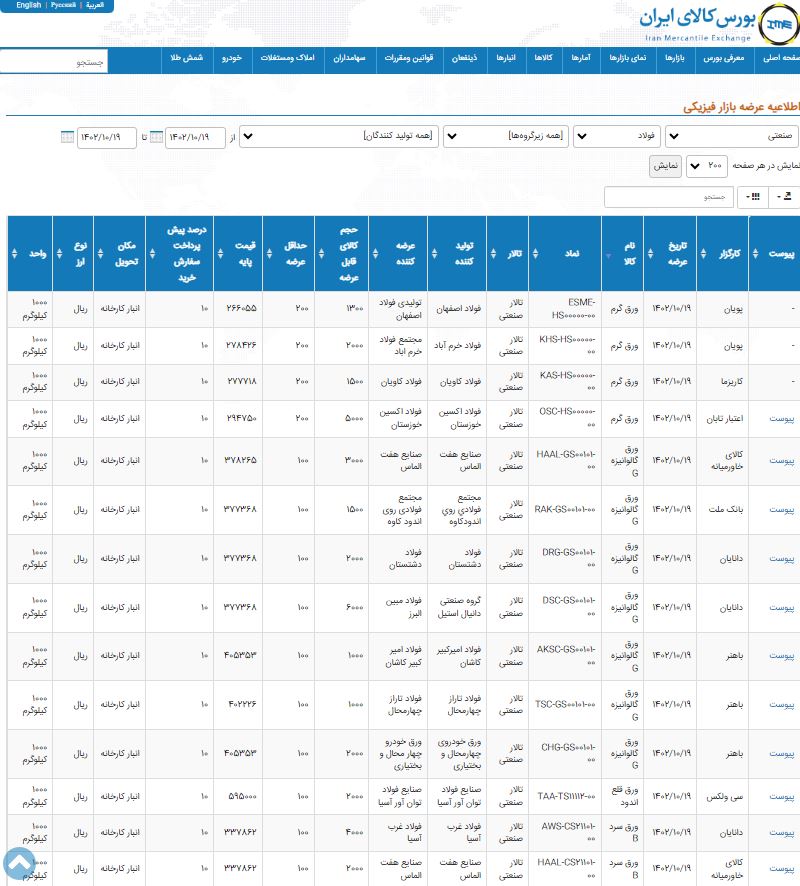This screenshot has width=800, height=886.
Task: Open the column visibility grid icon menu
Action: tap(753, 197)
